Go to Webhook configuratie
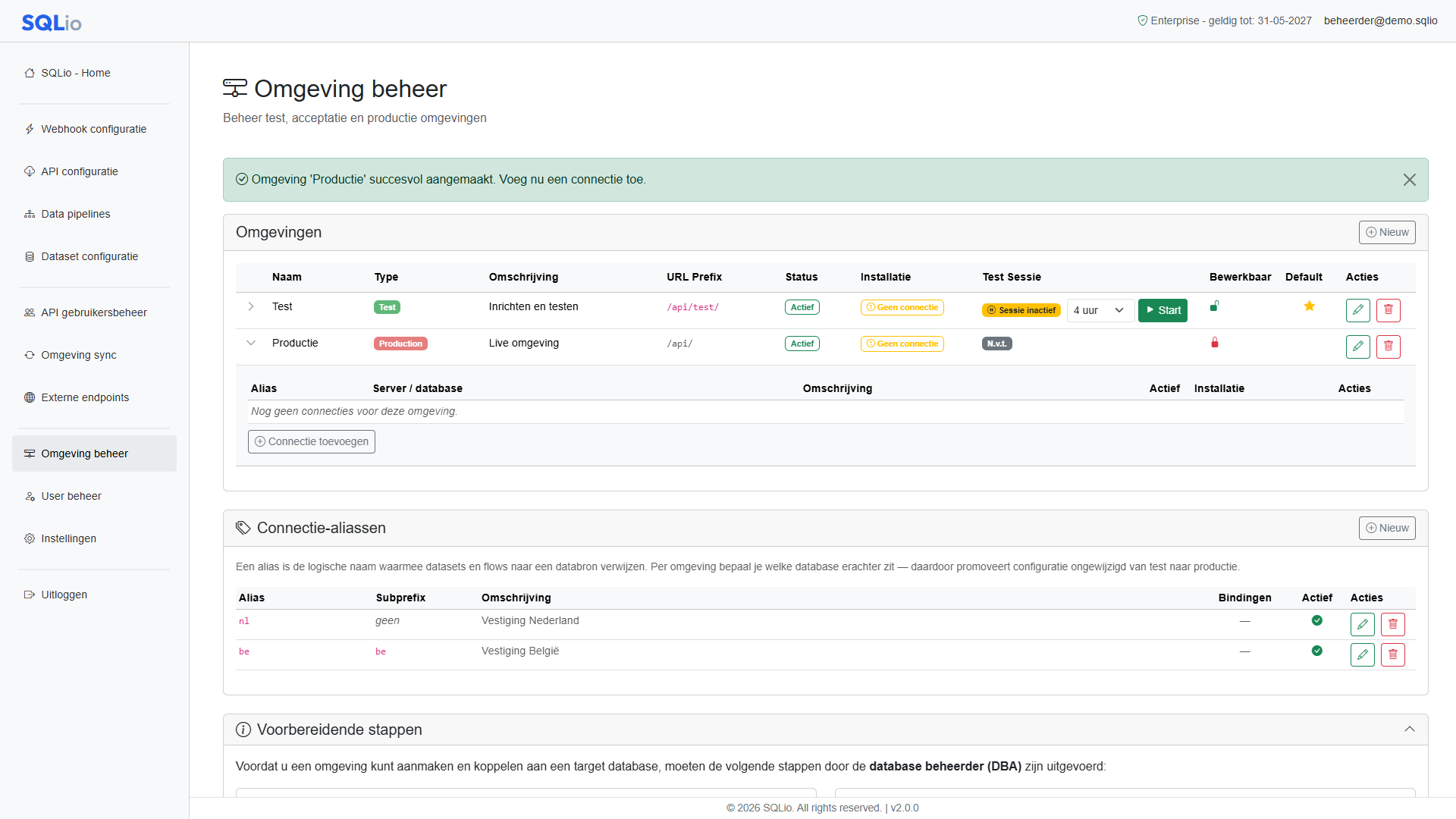The height and width of the screenshot is (819, 1456). [x=94, y=129]
